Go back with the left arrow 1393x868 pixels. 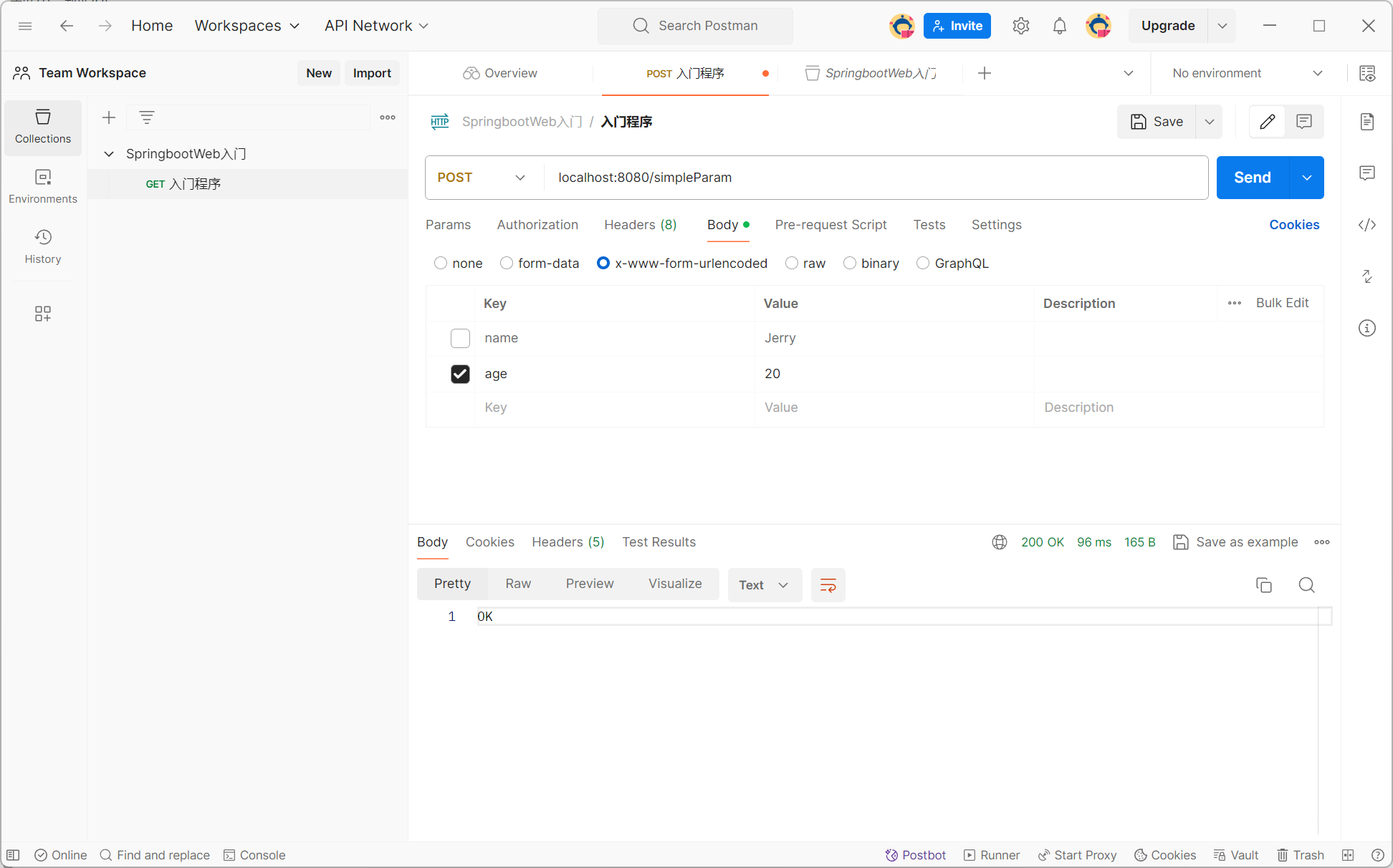click(x=67, y=26)
